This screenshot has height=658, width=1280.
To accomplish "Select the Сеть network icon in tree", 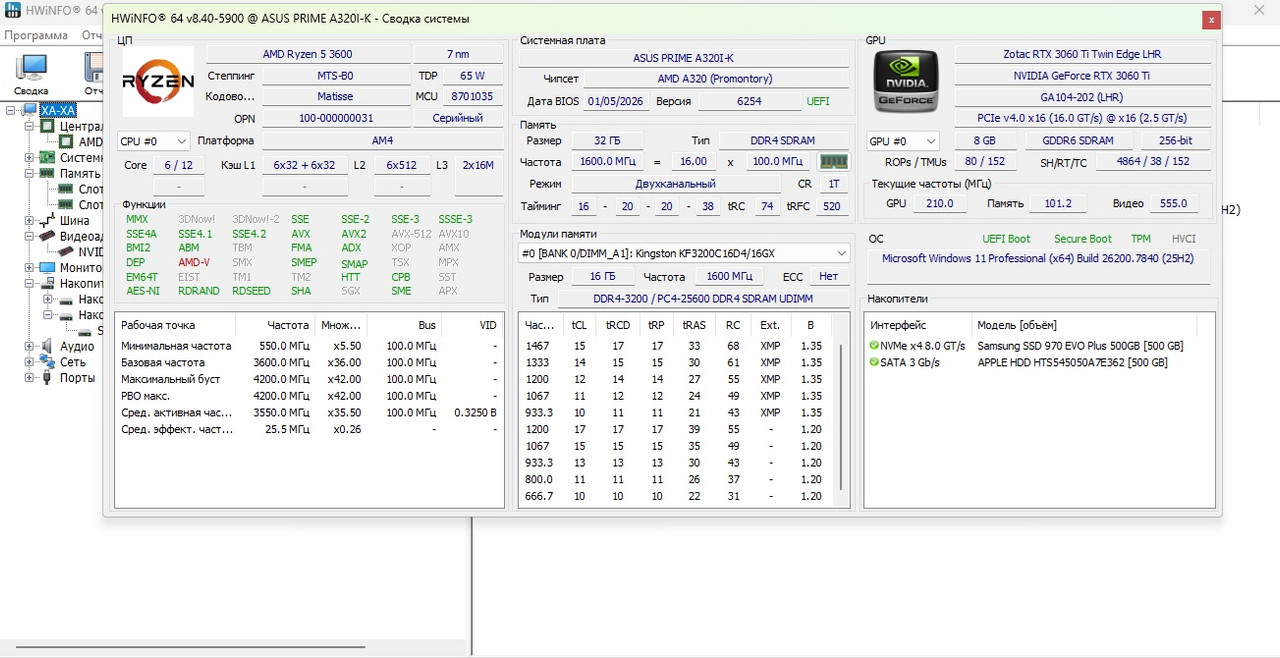I will pos(47,362).
